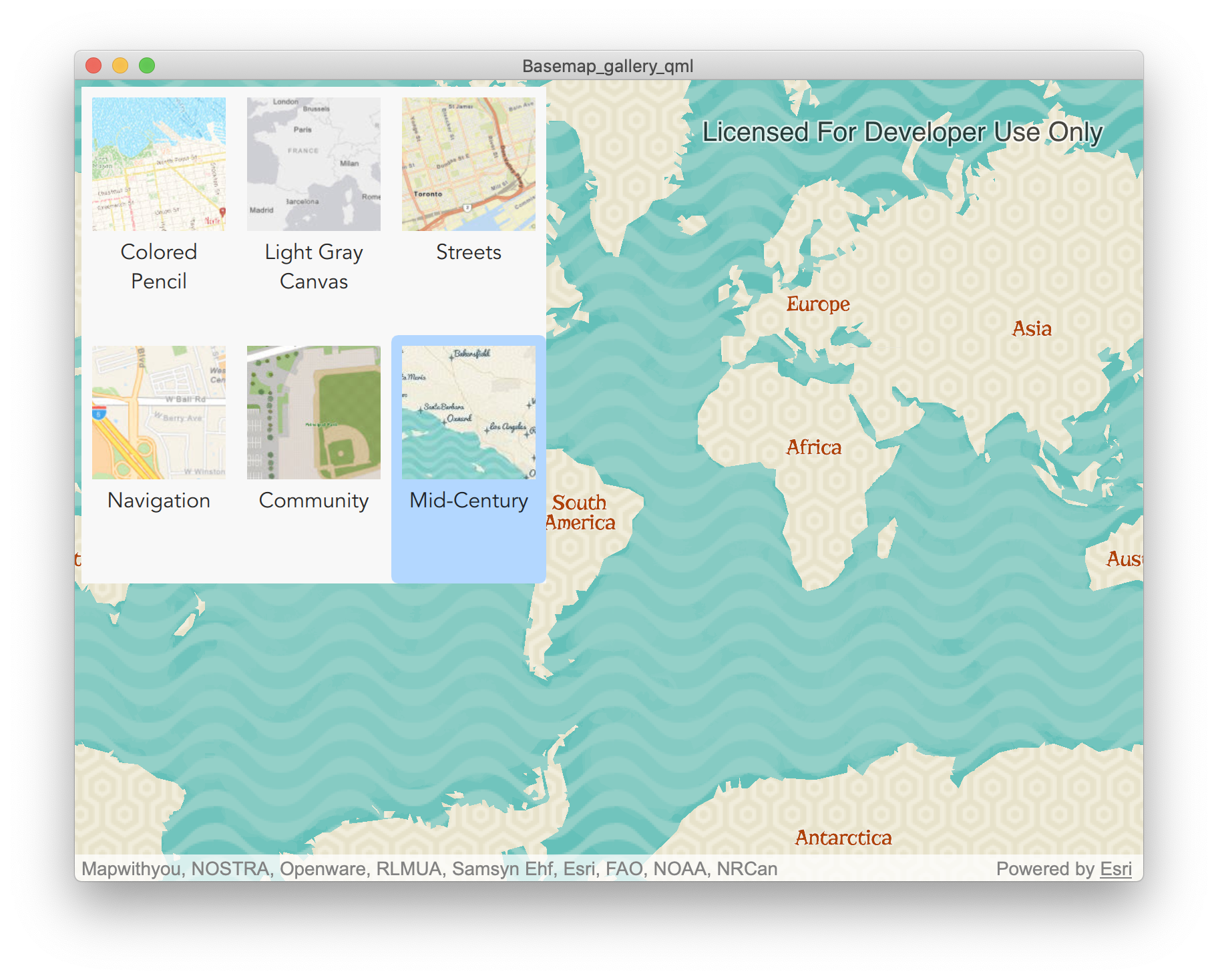Click the Mid-Century label text
The width and height of the screenshot is (1218, 980).
point(469,501)
